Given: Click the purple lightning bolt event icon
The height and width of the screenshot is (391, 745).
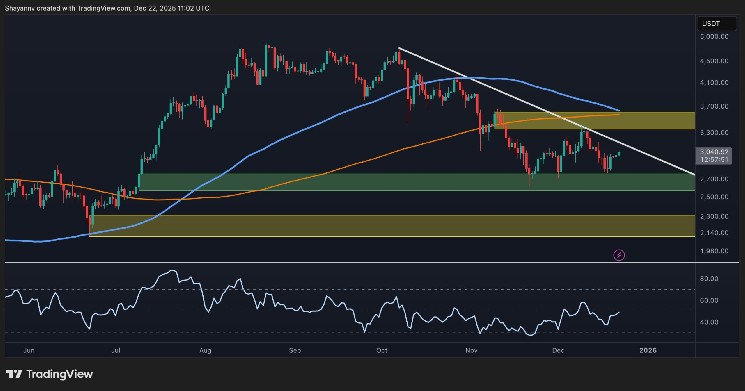Looking at the screenshot, I should pyautogui.click(x=619, y=255).
